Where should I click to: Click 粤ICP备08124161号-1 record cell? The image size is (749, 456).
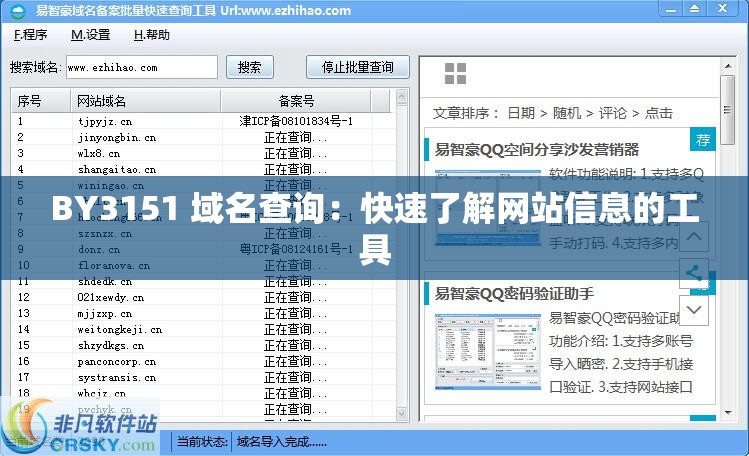click(296, 249)
